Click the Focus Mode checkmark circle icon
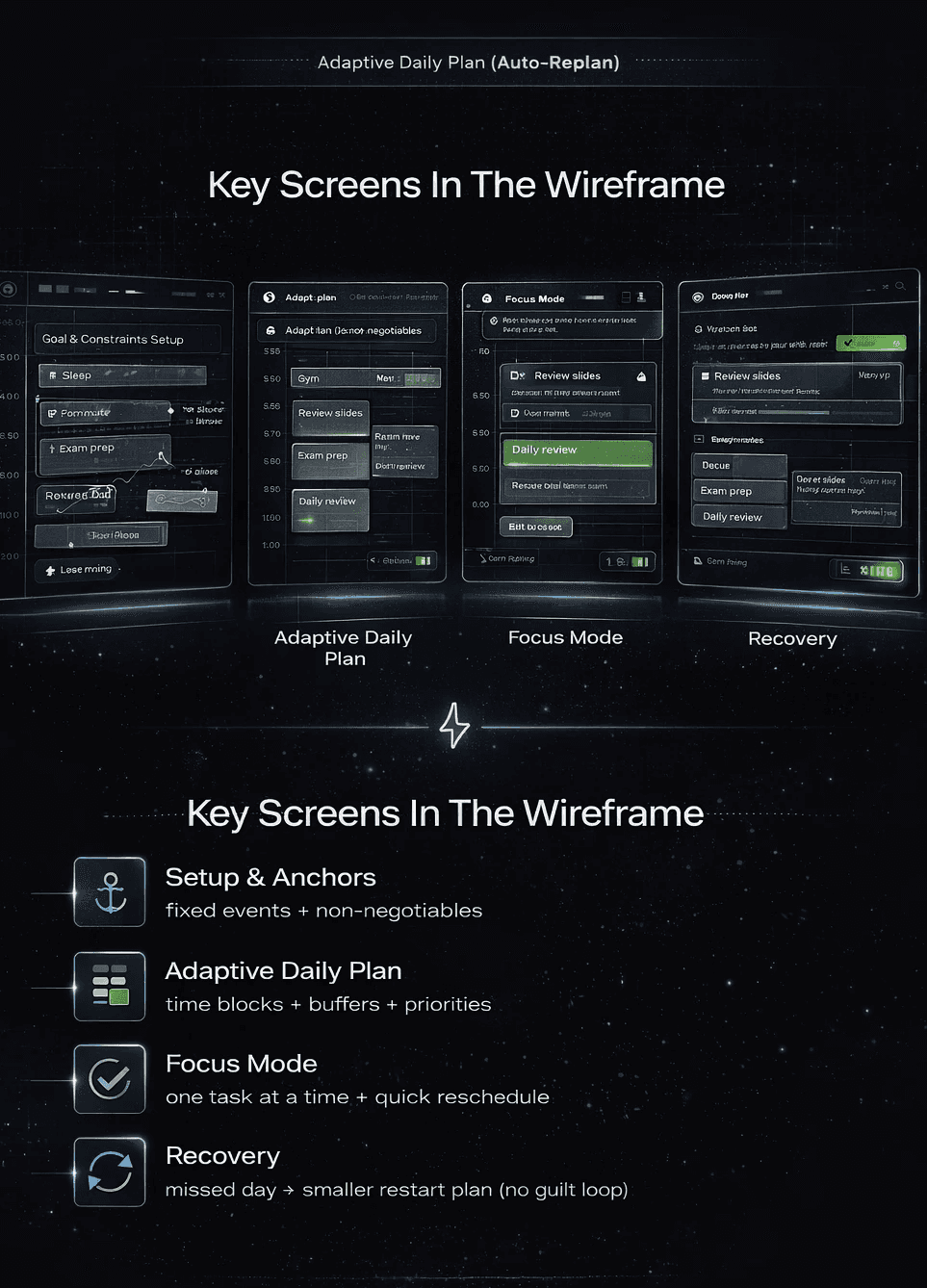 [110, 1079]
